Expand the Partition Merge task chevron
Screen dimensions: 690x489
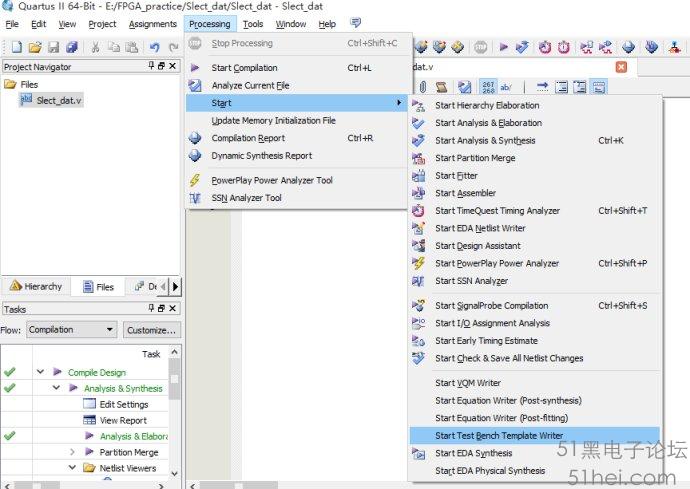click(x=72, y=452)
